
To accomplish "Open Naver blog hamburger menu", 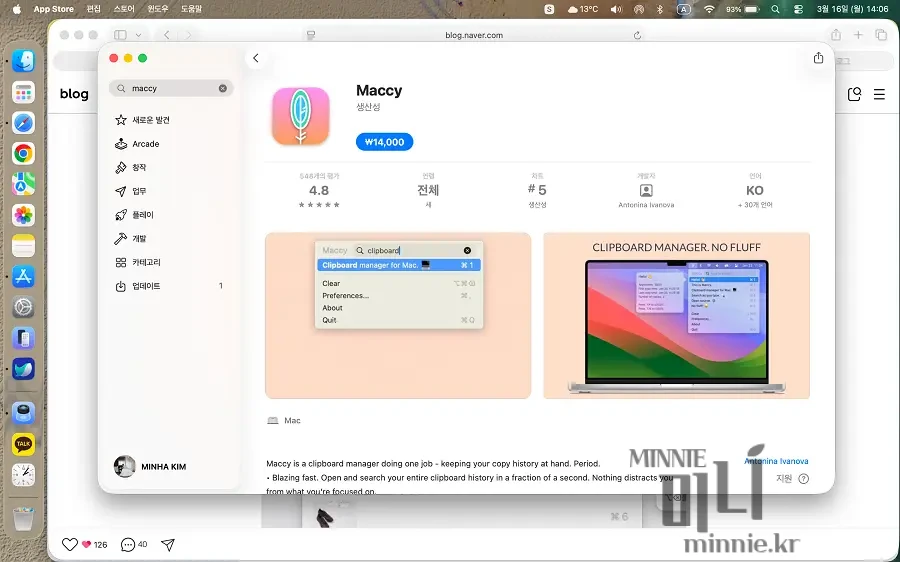I will pos(879,94).
